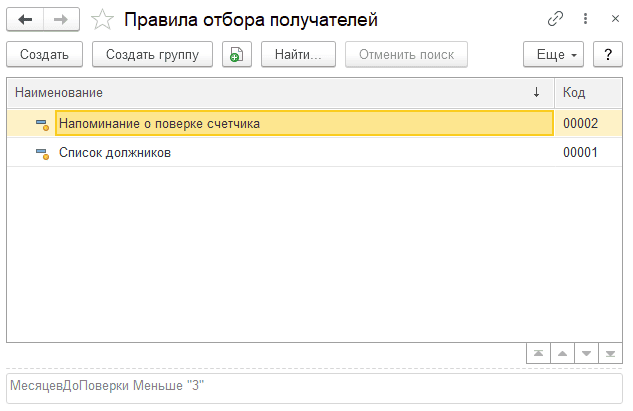Click item icon of Список должников
This screenshot has height=411, width=633.
42,153
